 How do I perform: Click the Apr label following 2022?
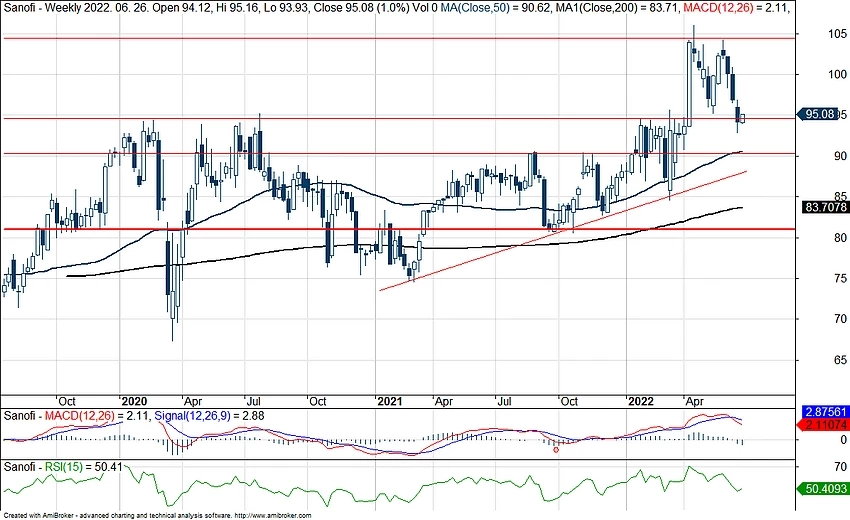pyautogui.click(x=694, y=401)
